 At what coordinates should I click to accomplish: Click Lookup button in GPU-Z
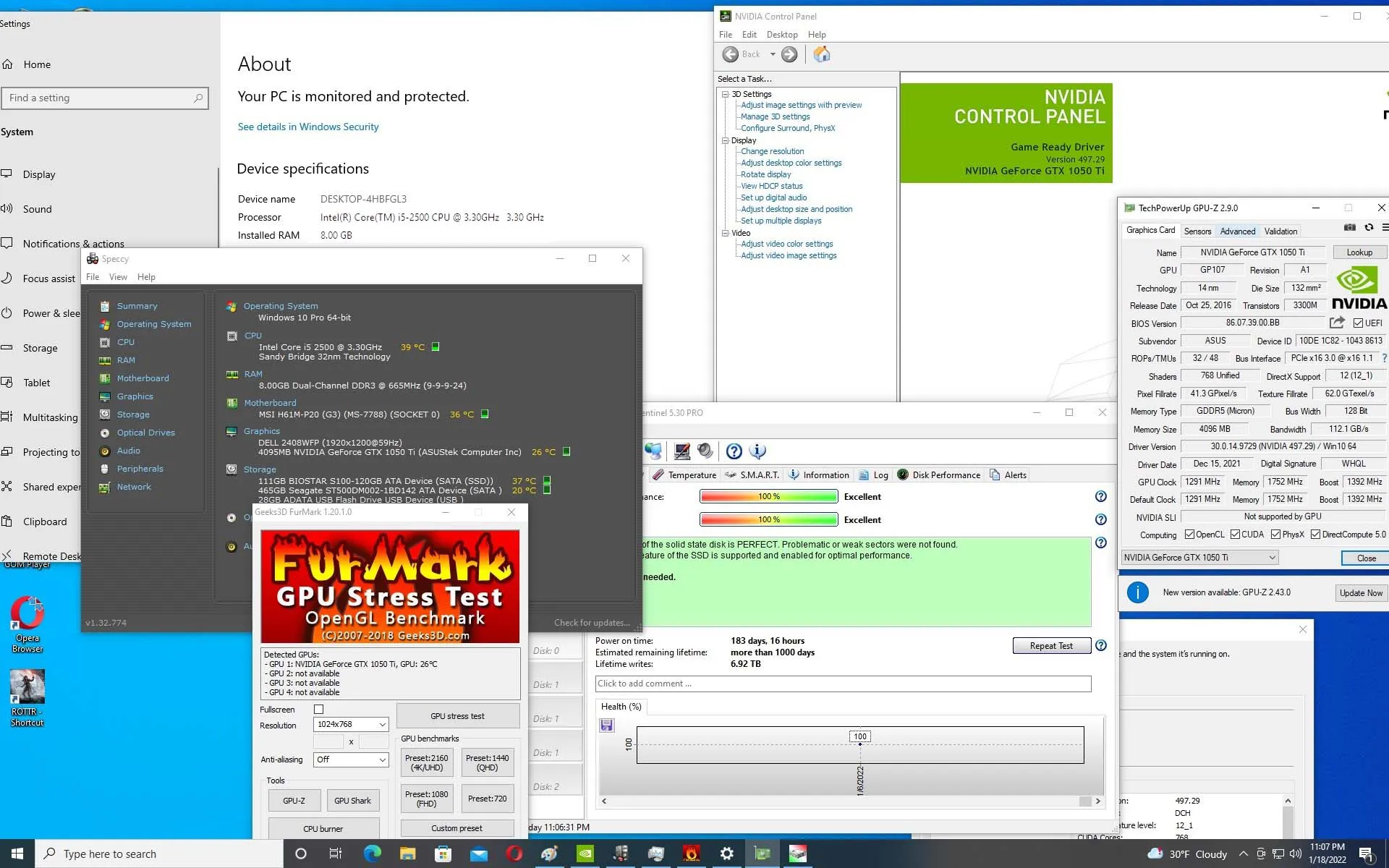pyautogui.click(x=1359, y=252)
